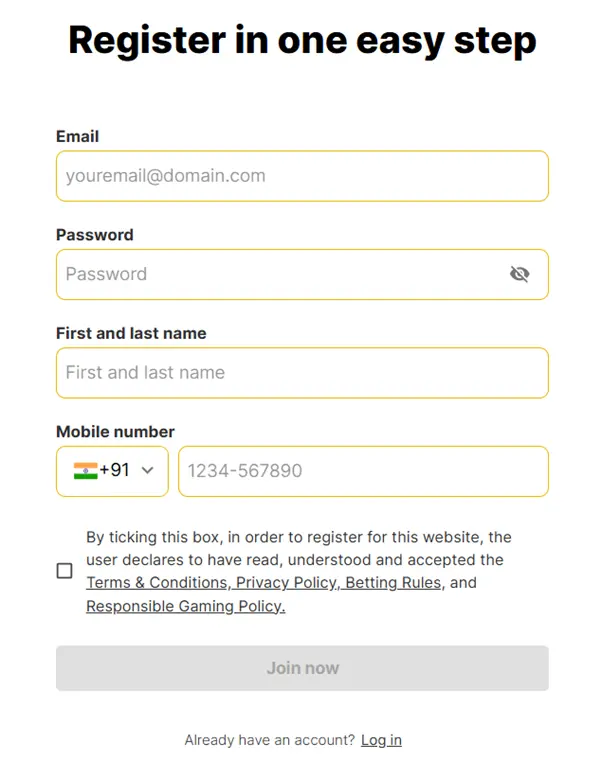
Task: Open the Privacy Policy link
Action: pos(286,582)
